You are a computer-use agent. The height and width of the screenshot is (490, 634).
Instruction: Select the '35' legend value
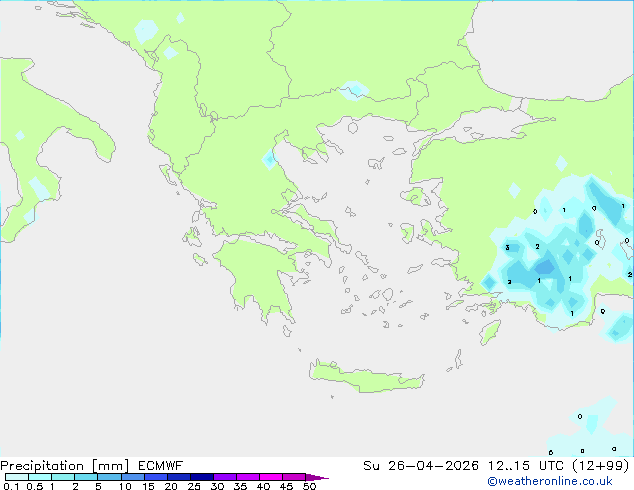(x=240, y=486)
